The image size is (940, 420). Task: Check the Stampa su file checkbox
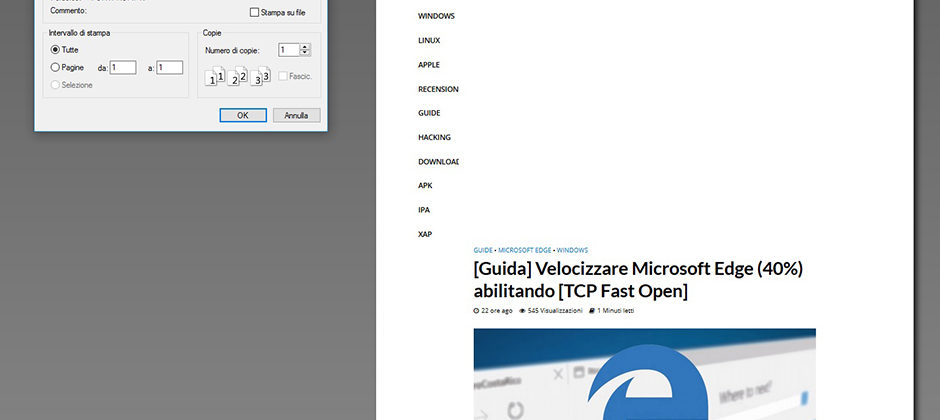(x=254, y=13)
